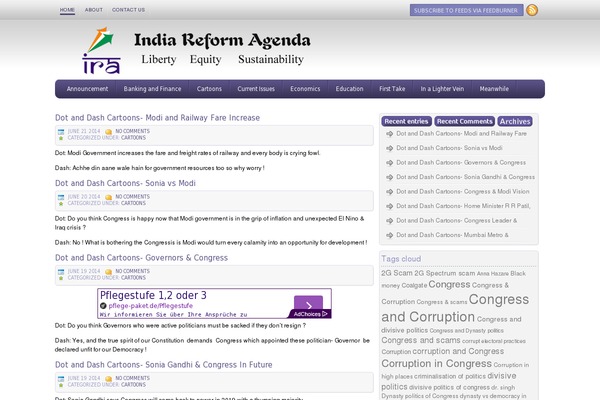Click comment bubble icon on Sonia vs Modi post
Screen dimensions: 600x400
point(109,197)
